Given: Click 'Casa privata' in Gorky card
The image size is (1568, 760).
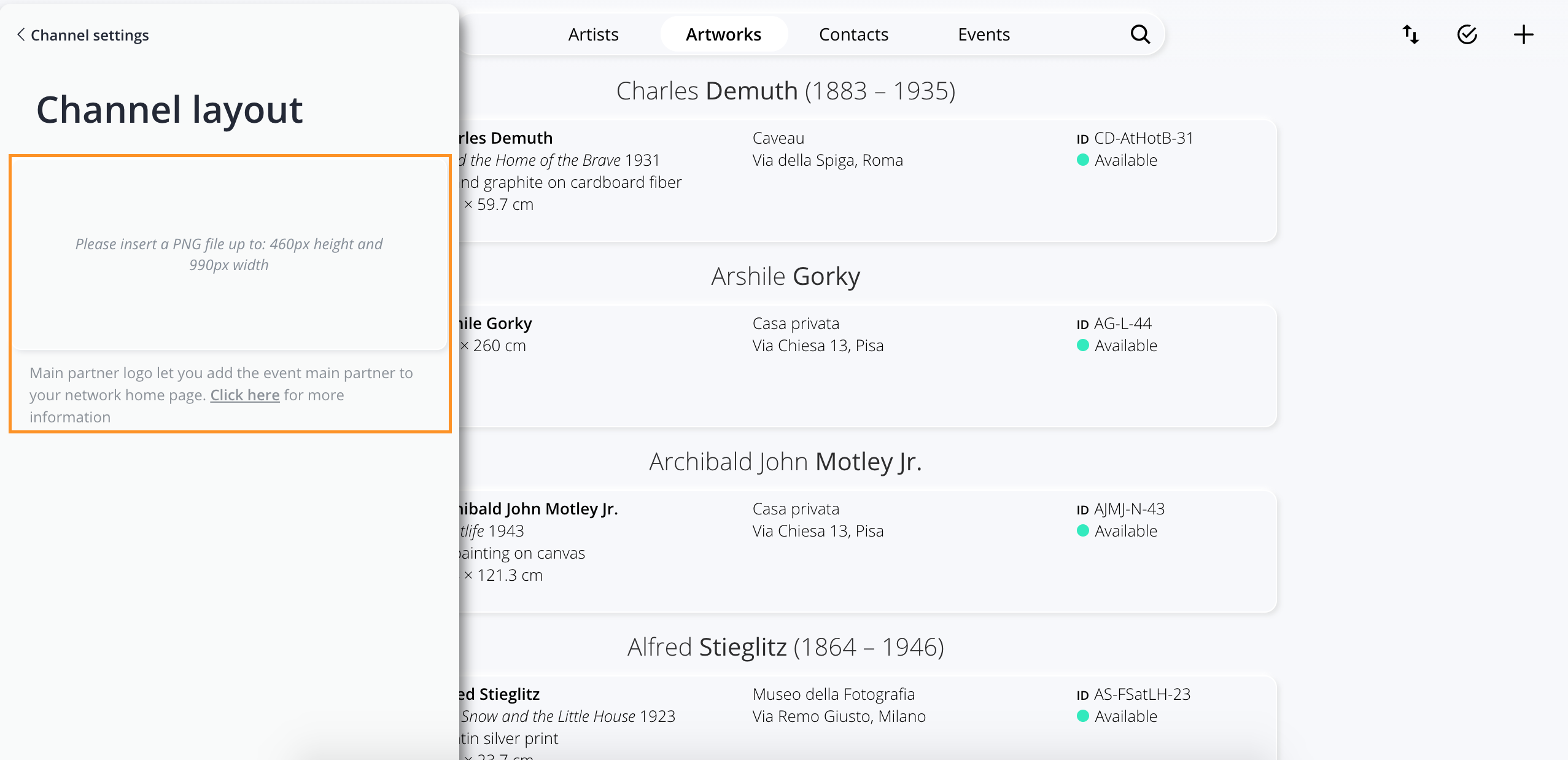Looking at the screenshot, I should 796,324.
